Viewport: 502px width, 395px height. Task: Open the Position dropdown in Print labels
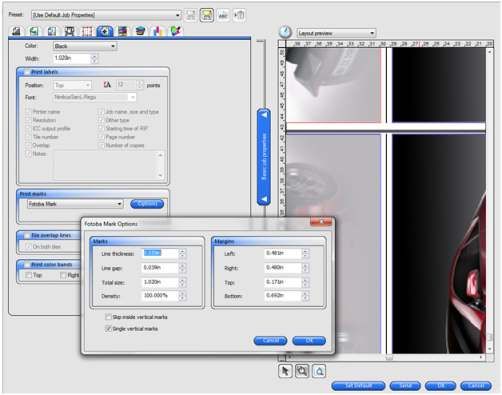point(72,85)
